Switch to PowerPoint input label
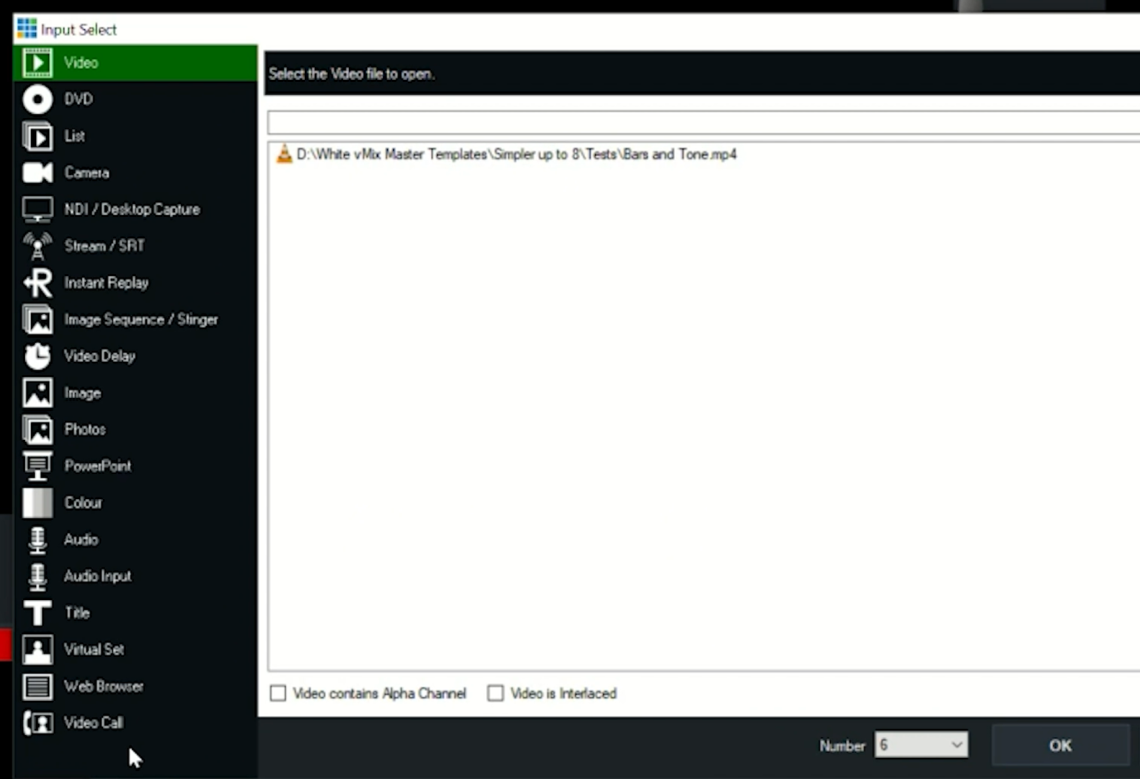The image size is (1140, 779). point(97,466)
